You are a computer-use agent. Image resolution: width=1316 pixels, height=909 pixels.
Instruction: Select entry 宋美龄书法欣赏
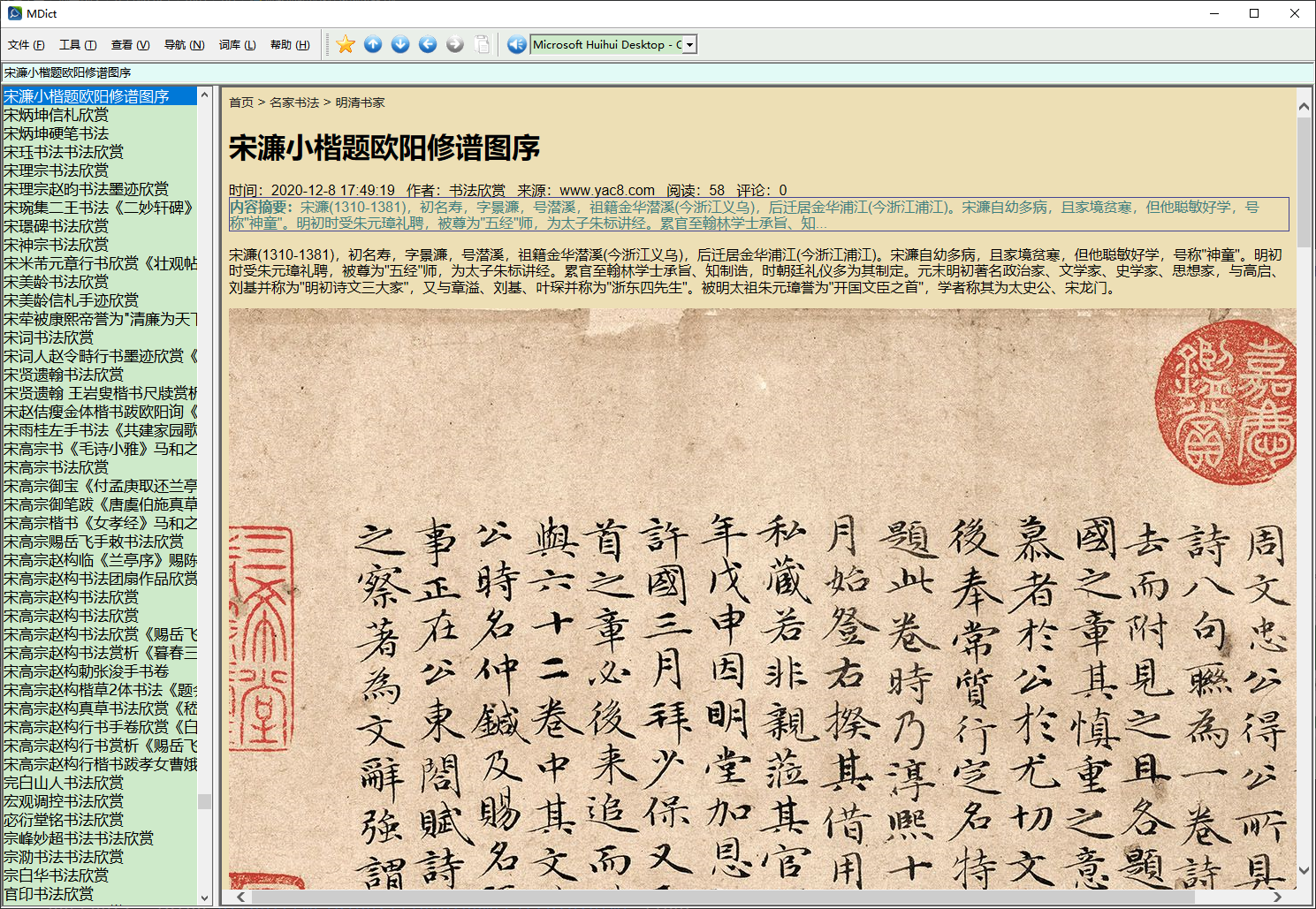tap(56, 282)
